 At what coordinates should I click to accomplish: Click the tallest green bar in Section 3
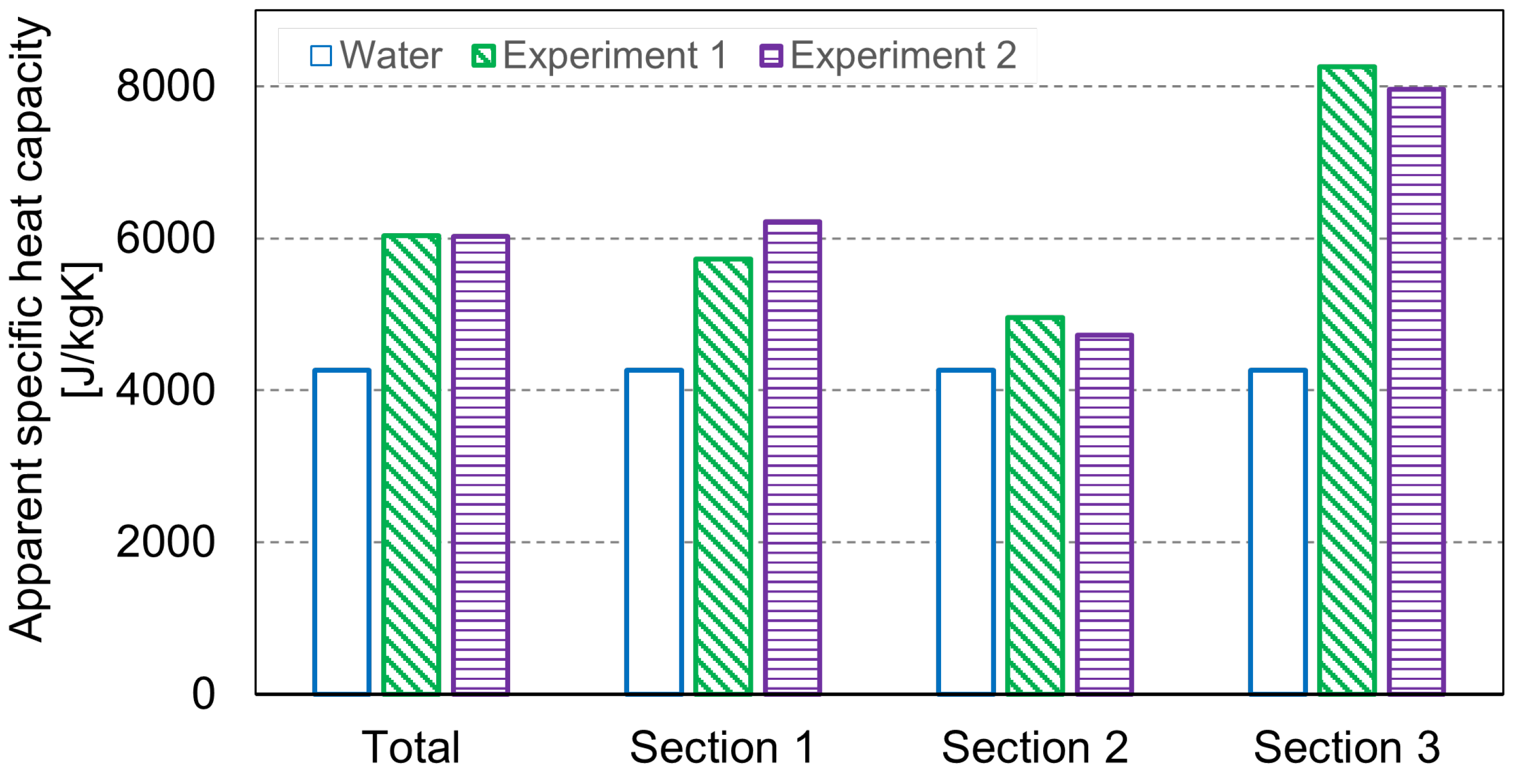[1347, 380]
